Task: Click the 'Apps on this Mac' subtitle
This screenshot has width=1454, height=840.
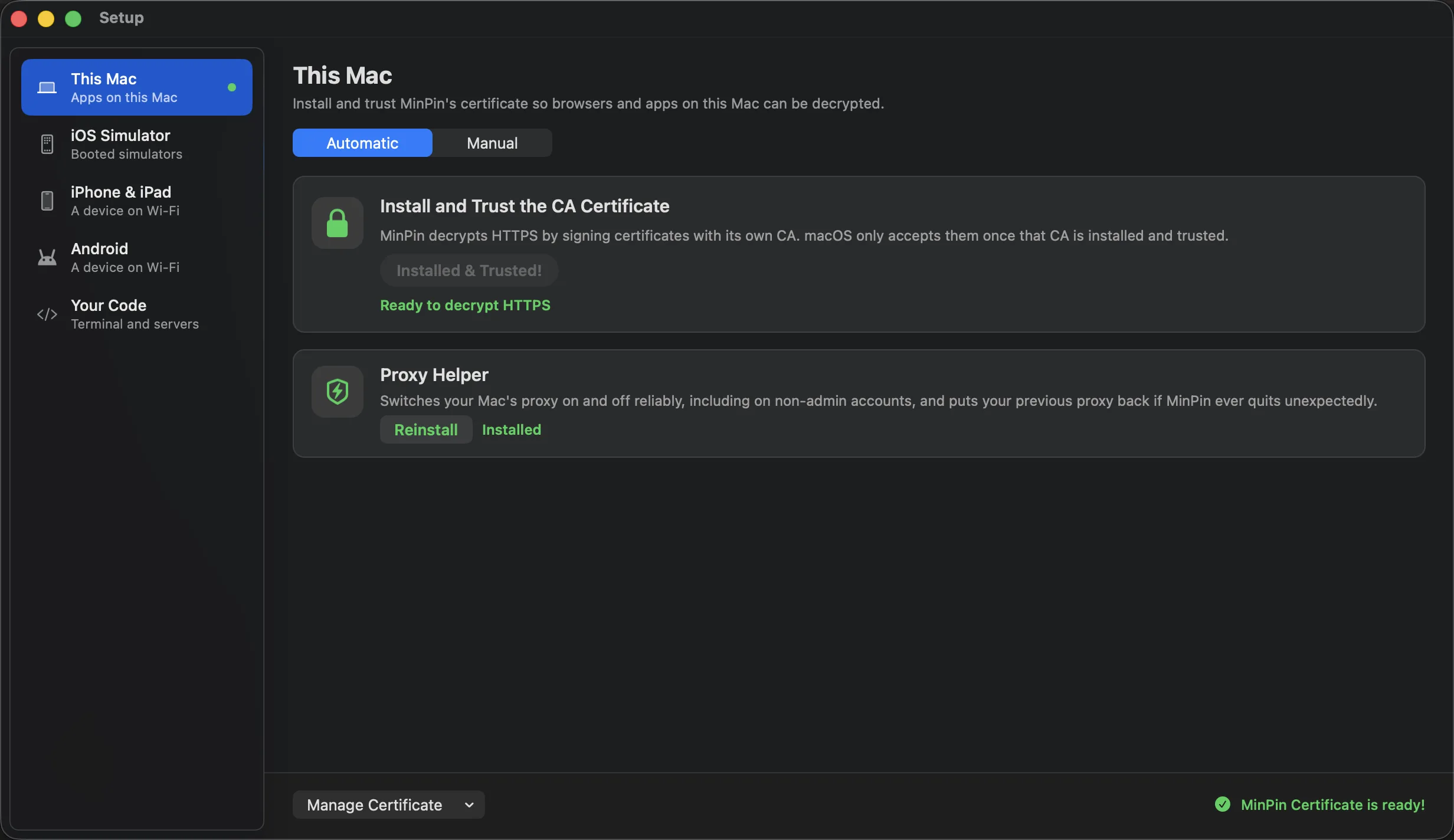Action: tap(124, 97)
